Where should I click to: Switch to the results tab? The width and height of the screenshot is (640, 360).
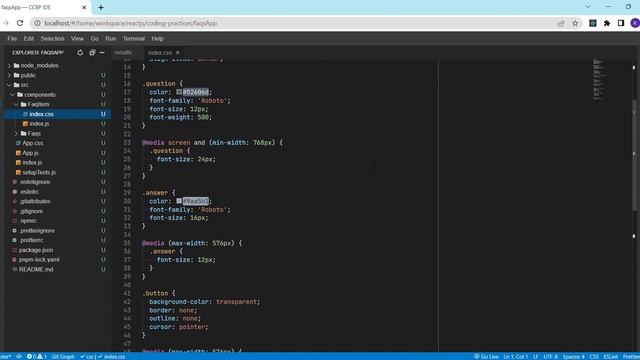coord(123,53)
